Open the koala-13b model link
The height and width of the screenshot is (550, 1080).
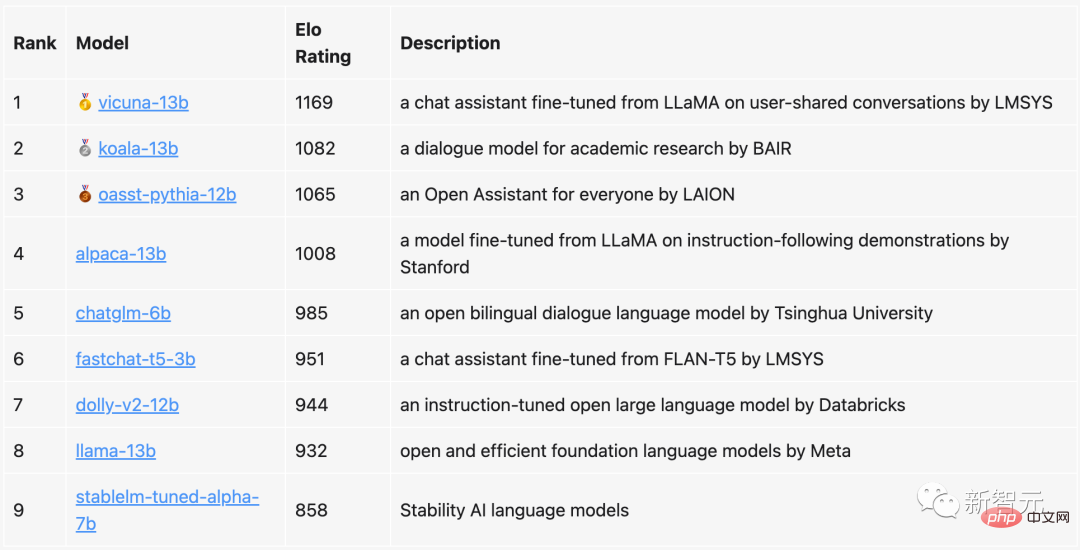[138, 148]
